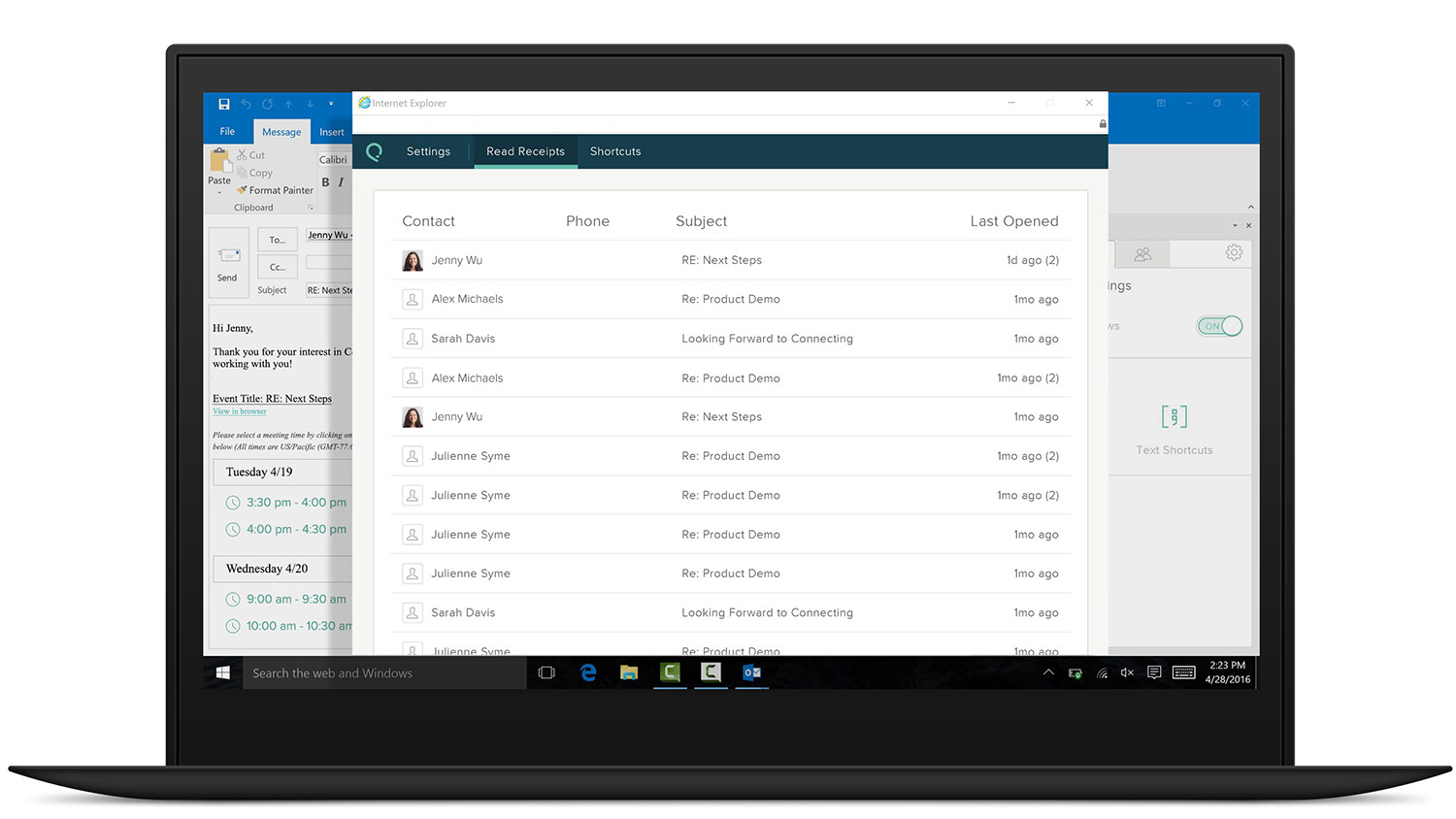Switch to the Shortcuts tab

pos(615,151)
